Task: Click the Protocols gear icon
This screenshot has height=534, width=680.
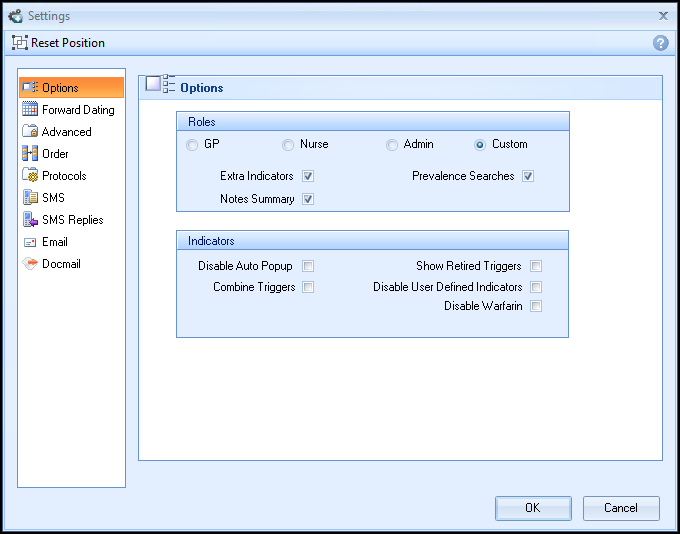Action: (30, 176)
